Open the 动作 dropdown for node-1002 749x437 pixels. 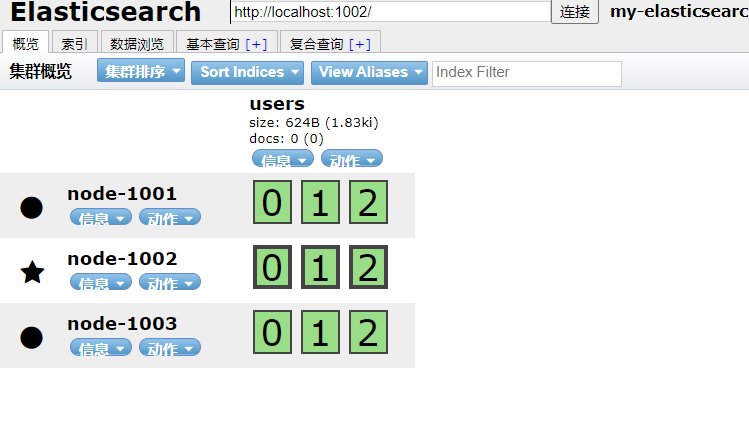pos(170,282)
